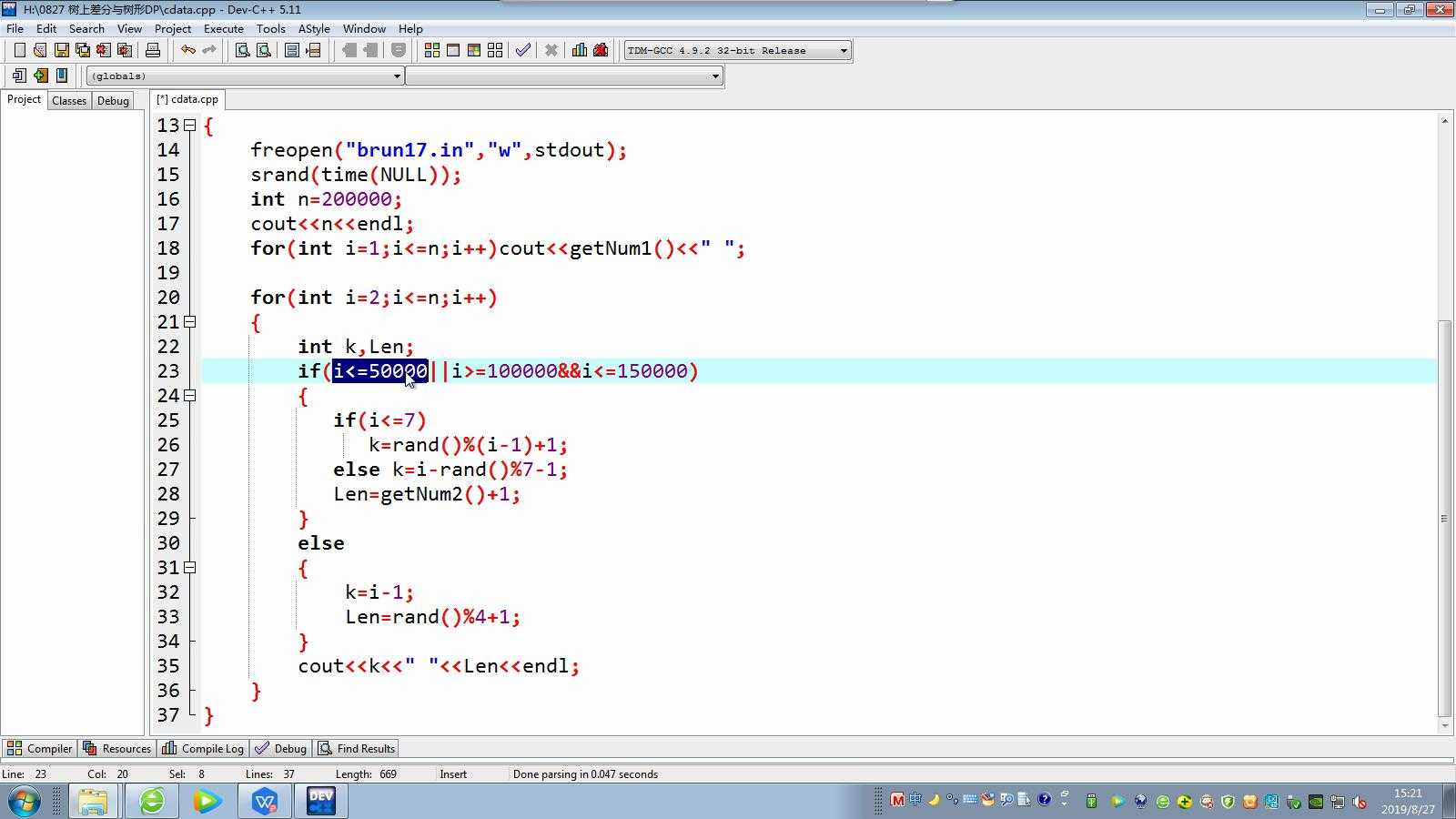Click the Delete Profiling Information icon
The image size is (1456, 819).
(601, 50)
